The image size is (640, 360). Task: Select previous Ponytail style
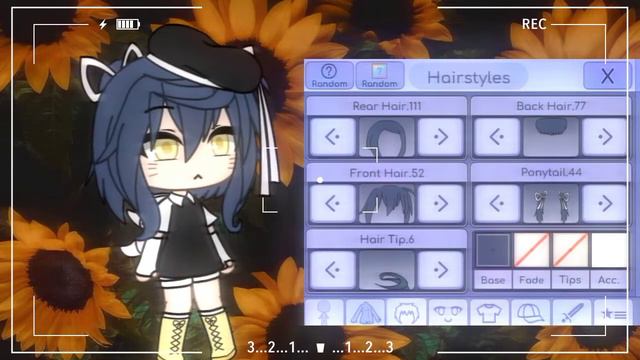[x=497, y=203]
